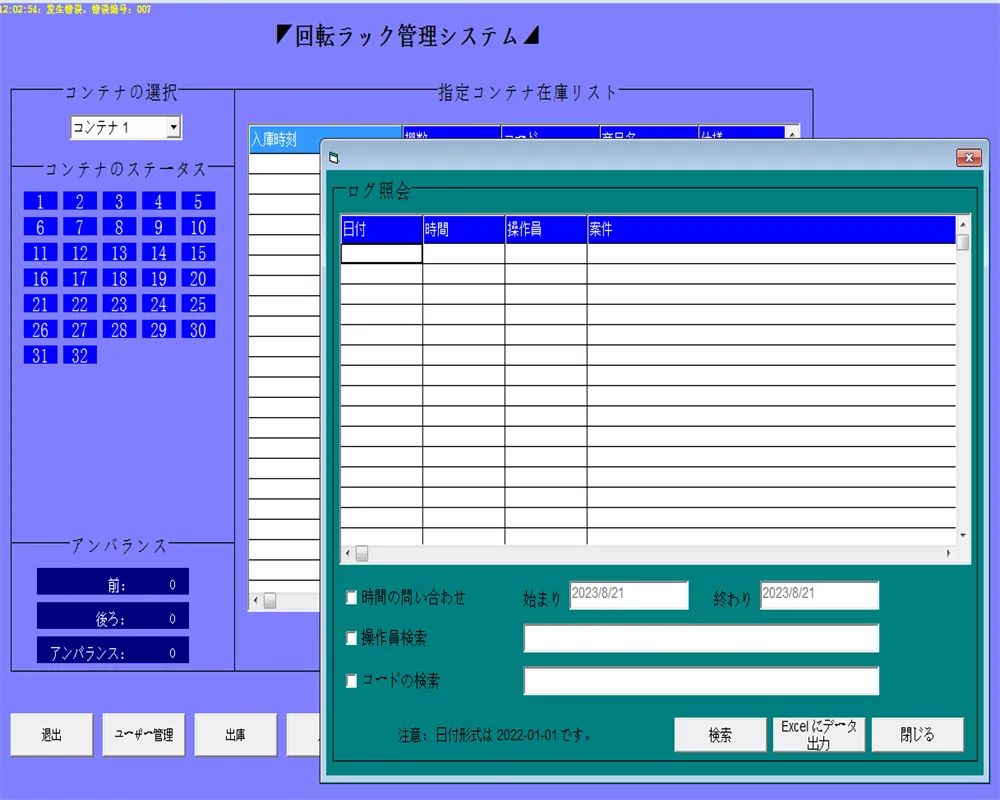Image resolution: width=1000 pixels, height=800 pixels.
Task: Enable the 時間の問い合わせ checkbox
Action: point(351,598)
